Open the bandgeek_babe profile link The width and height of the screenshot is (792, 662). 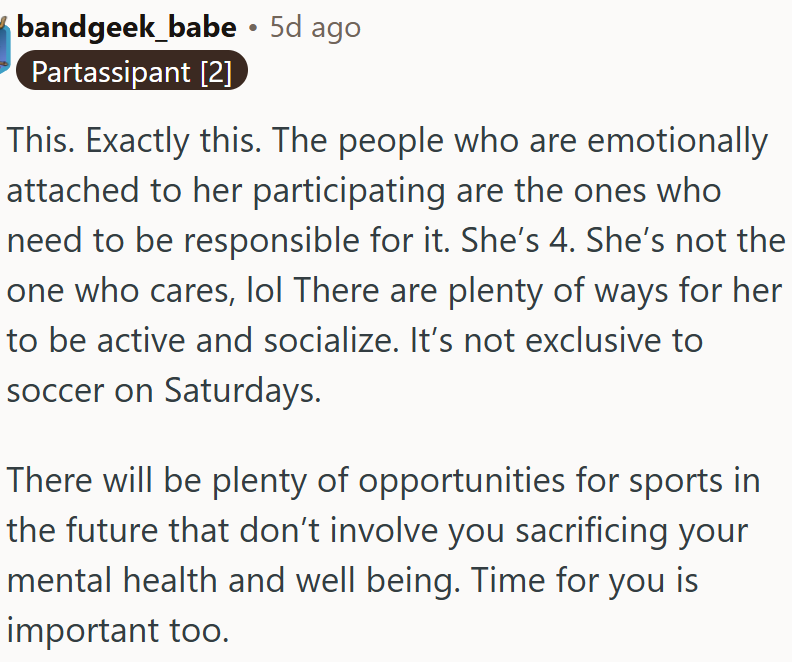click(x=127, y=27)
